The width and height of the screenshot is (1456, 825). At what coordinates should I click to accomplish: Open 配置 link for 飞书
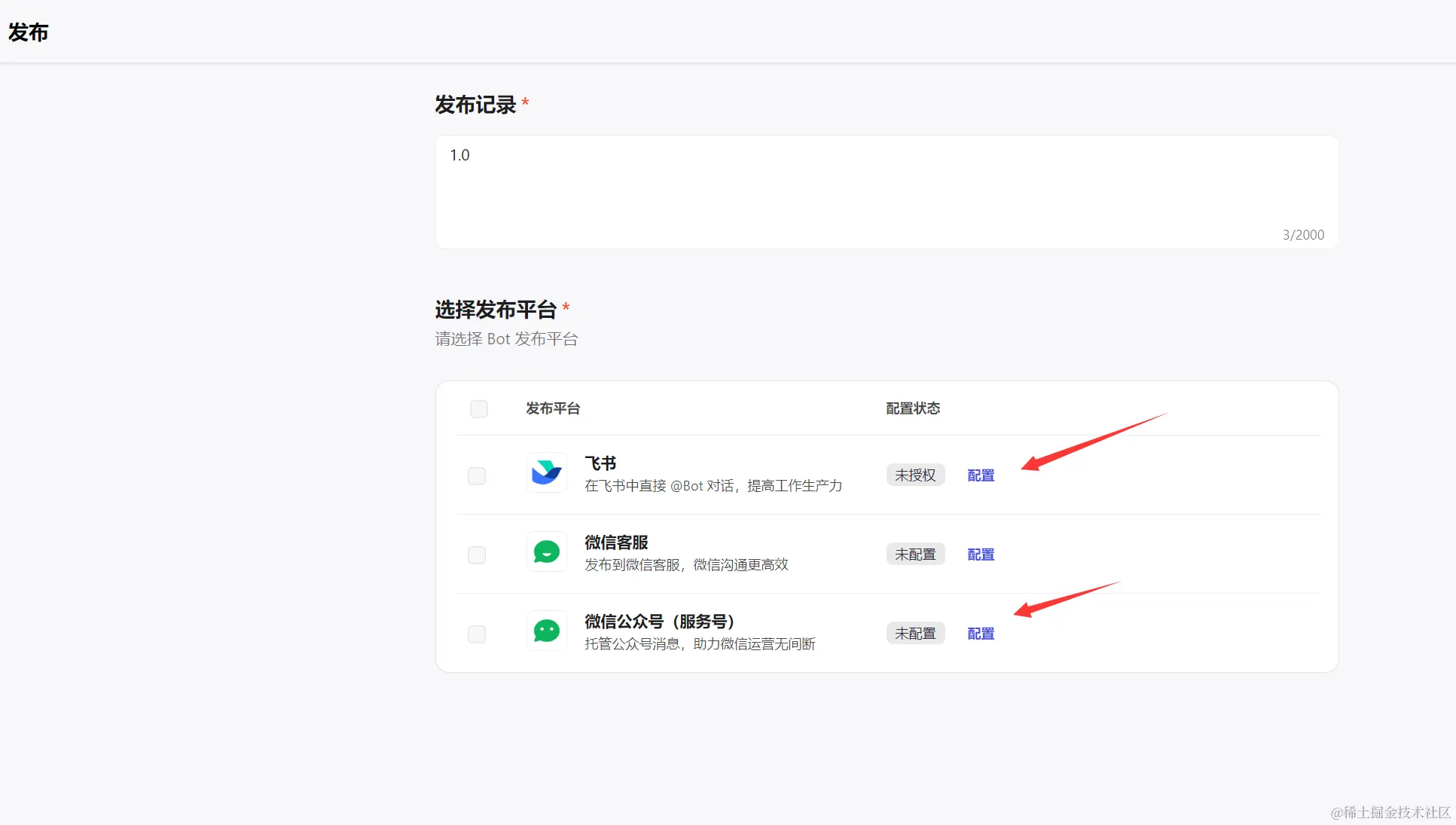coord(981,475)
